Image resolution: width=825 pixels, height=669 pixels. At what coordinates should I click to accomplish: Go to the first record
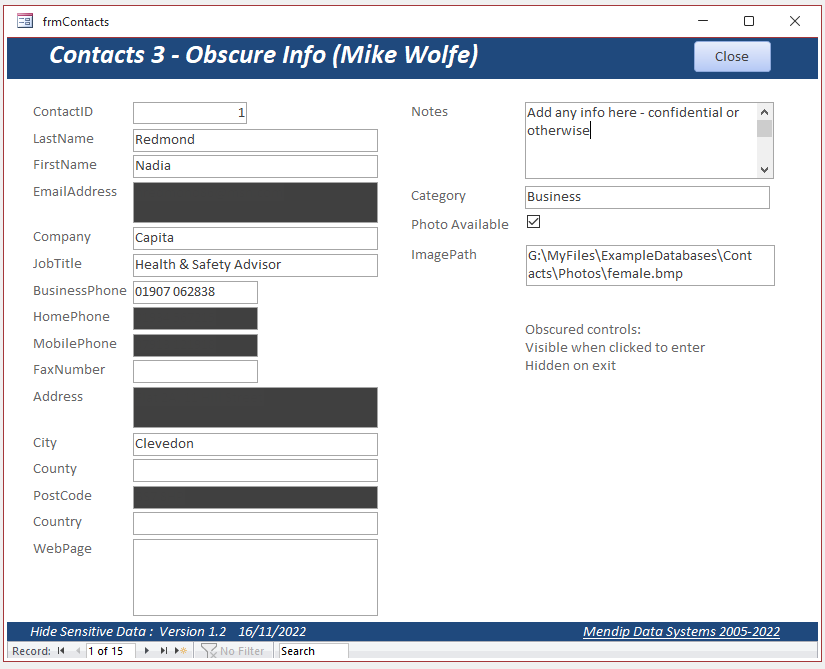[61, 651]
